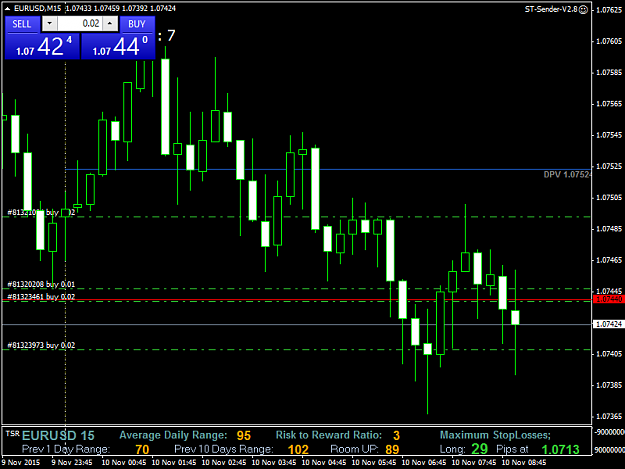Viewport: 625px width, 469px height.
Task: Click the buy price 1.07 44 tile
Action: (118, 46)
